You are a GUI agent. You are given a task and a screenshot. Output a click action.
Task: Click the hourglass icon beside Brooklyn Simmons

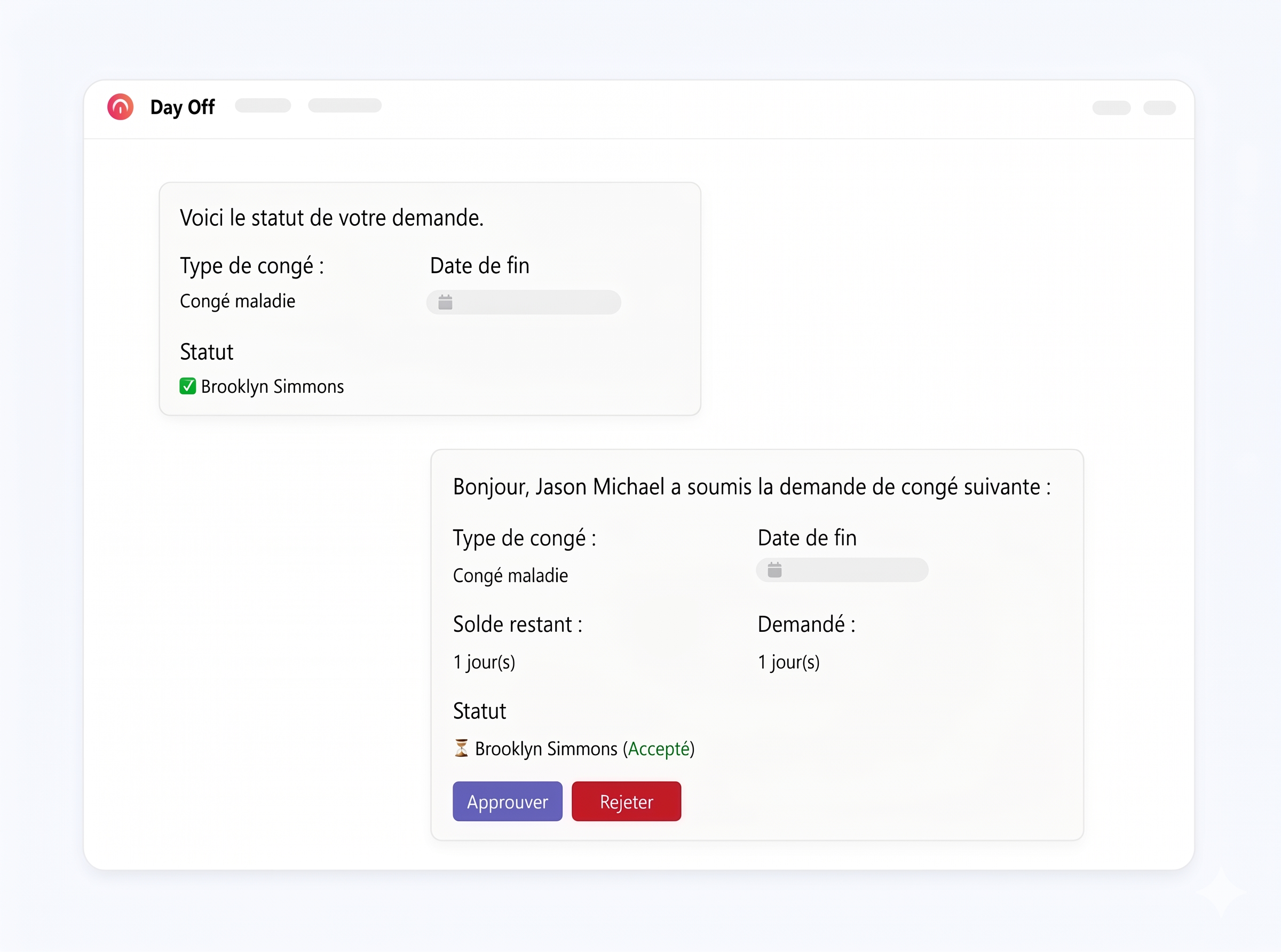461,748
